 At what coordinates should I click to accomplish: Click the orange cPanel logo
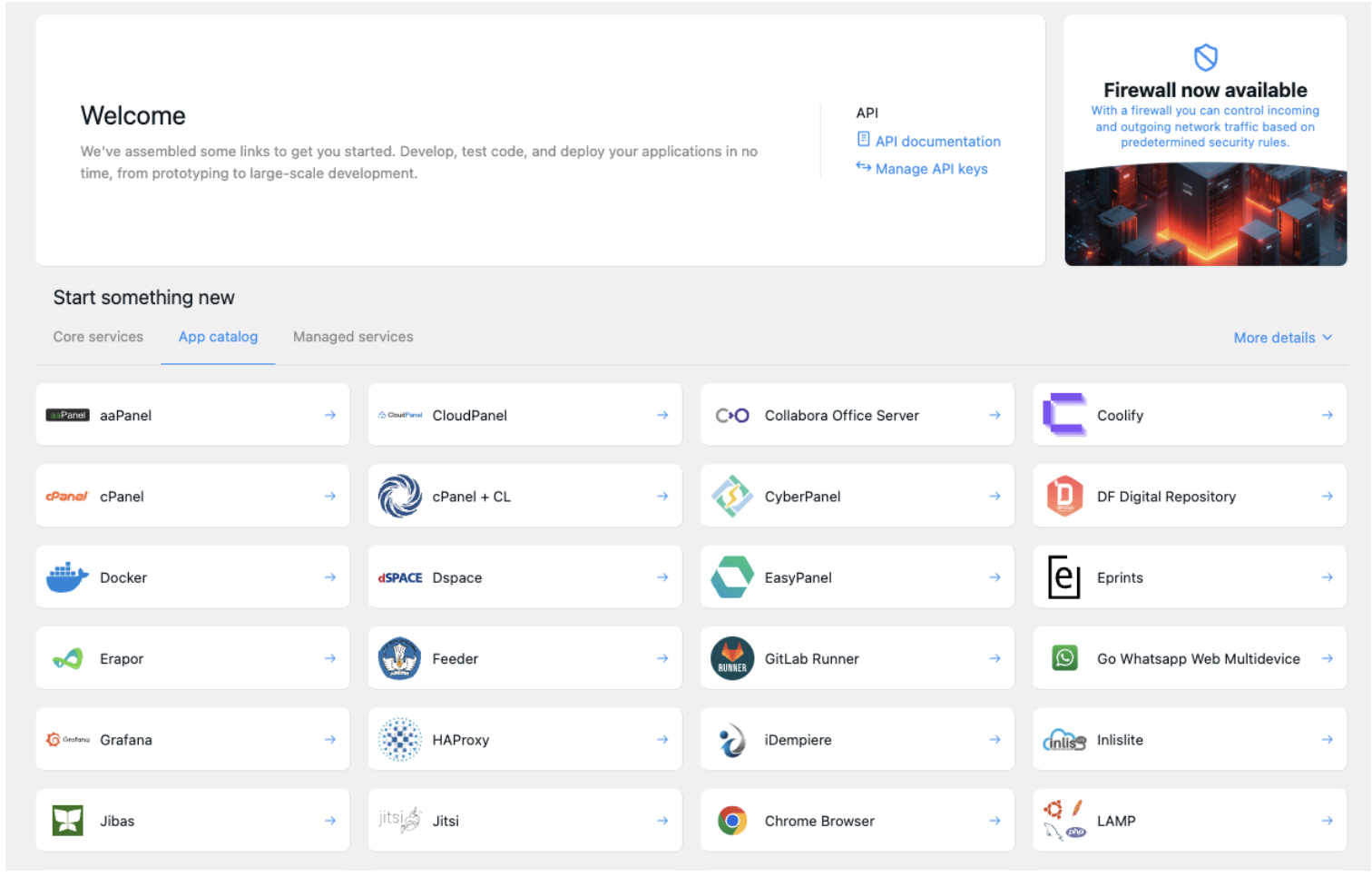pyautogui.click(x=67, y=497)
